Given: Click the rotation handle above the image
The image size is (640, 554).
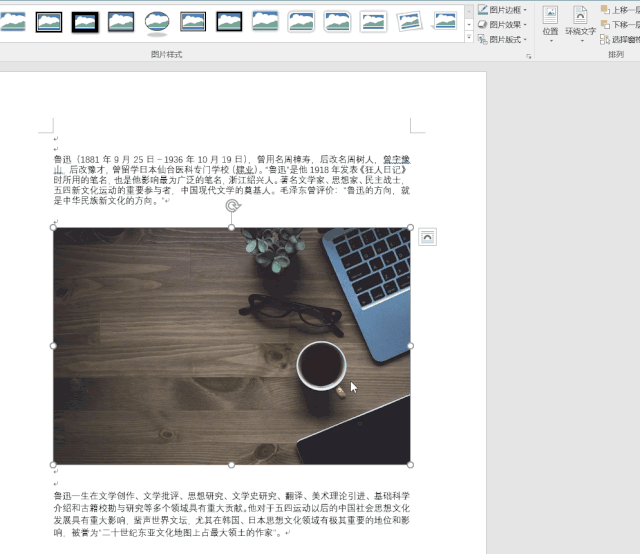Looking at the screenshot, I should click(232, 206).
